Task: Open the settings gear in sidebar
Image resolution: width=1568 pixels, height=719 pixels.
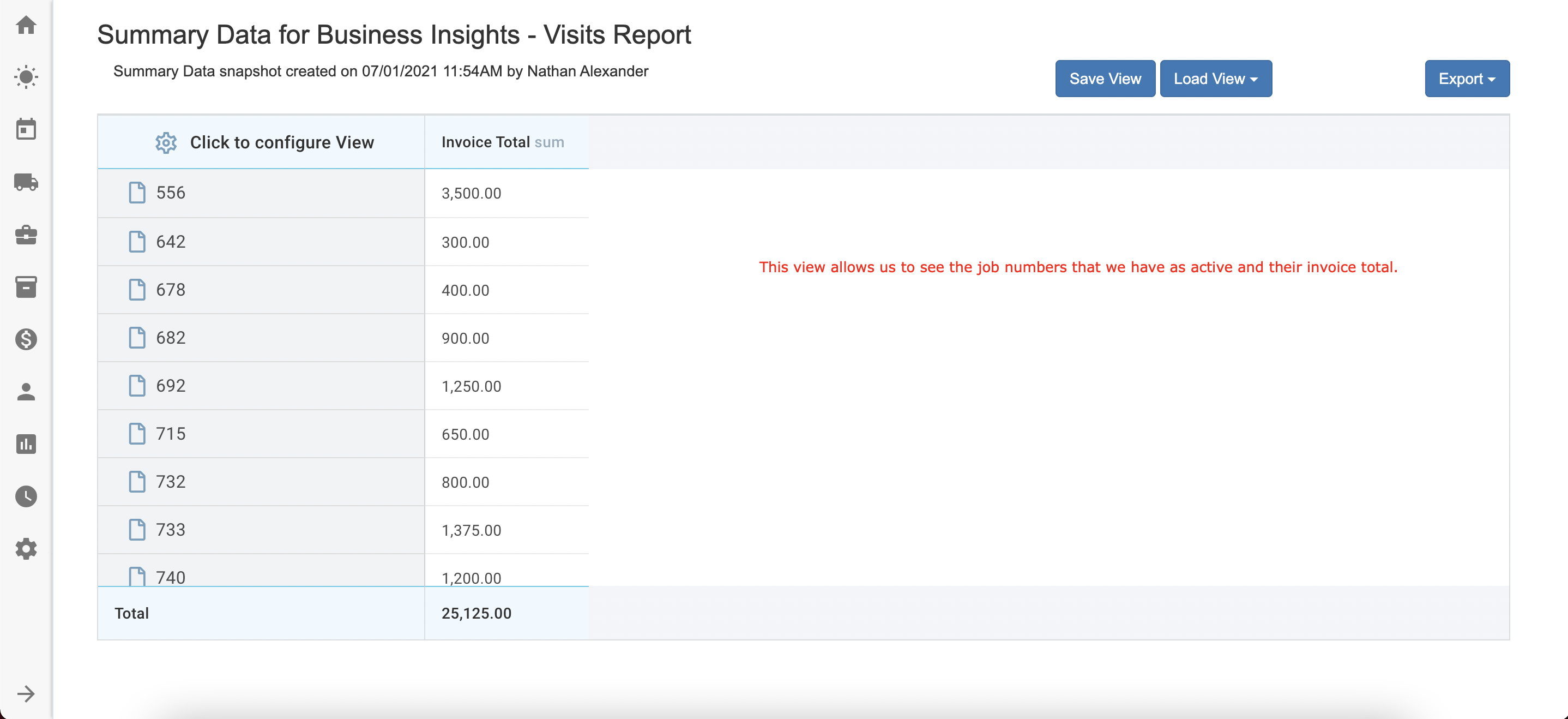Action: [26, 549]
